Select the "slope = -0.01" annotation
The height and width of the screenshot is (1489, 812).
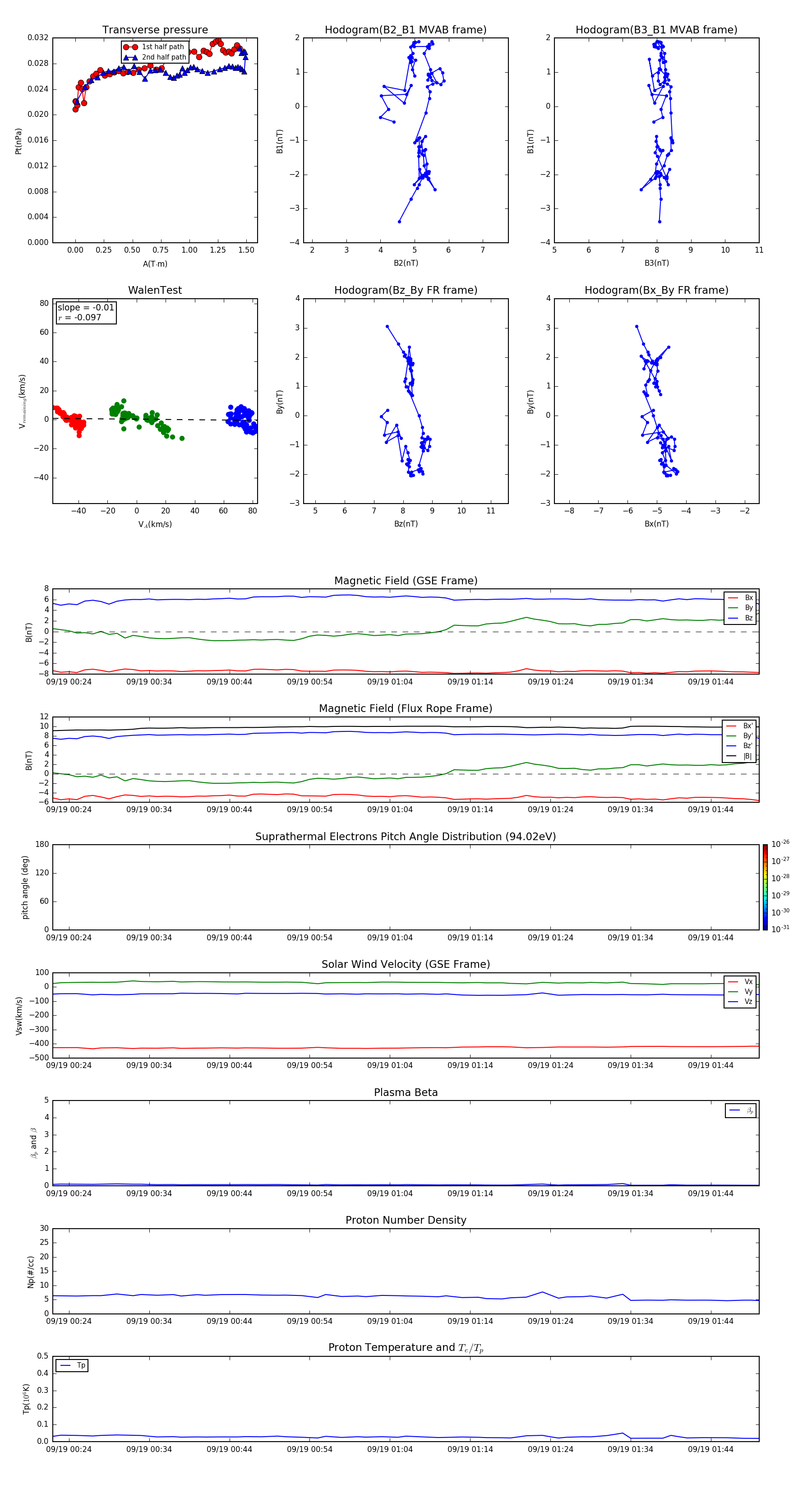click(x=86, y=308)
